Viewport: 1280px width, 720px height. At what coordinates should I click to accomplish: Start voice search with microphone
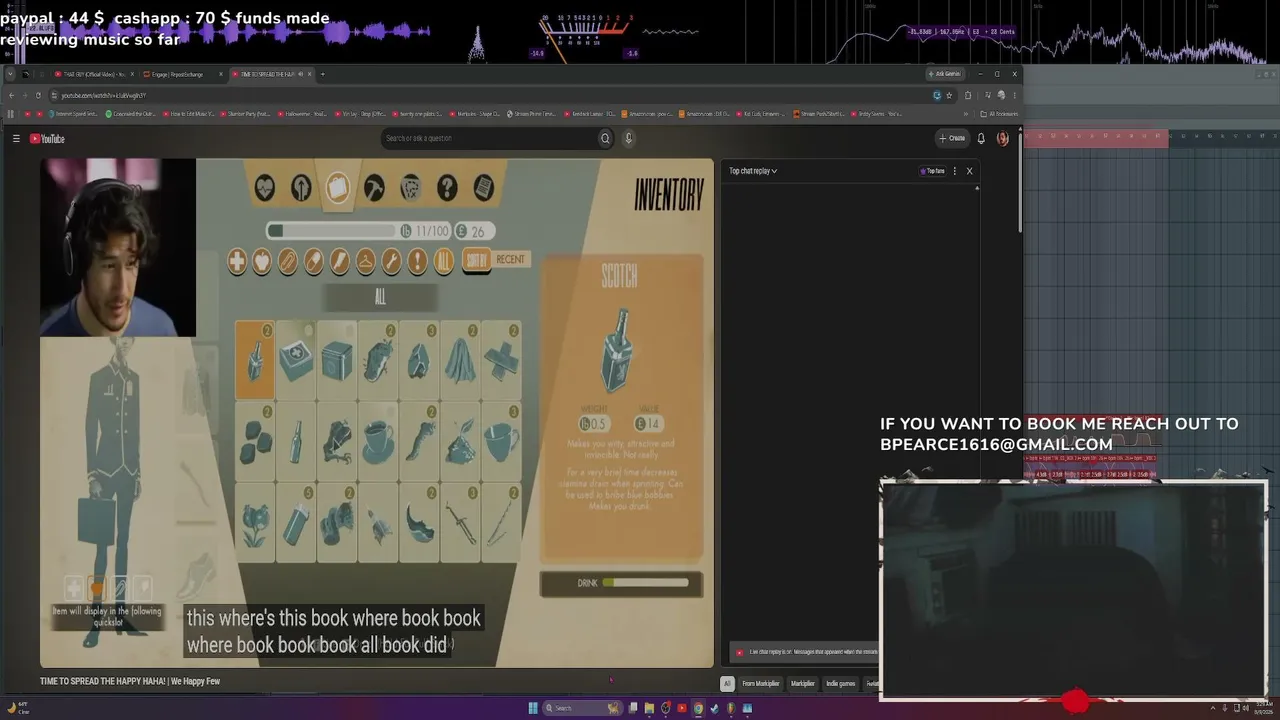628,138
